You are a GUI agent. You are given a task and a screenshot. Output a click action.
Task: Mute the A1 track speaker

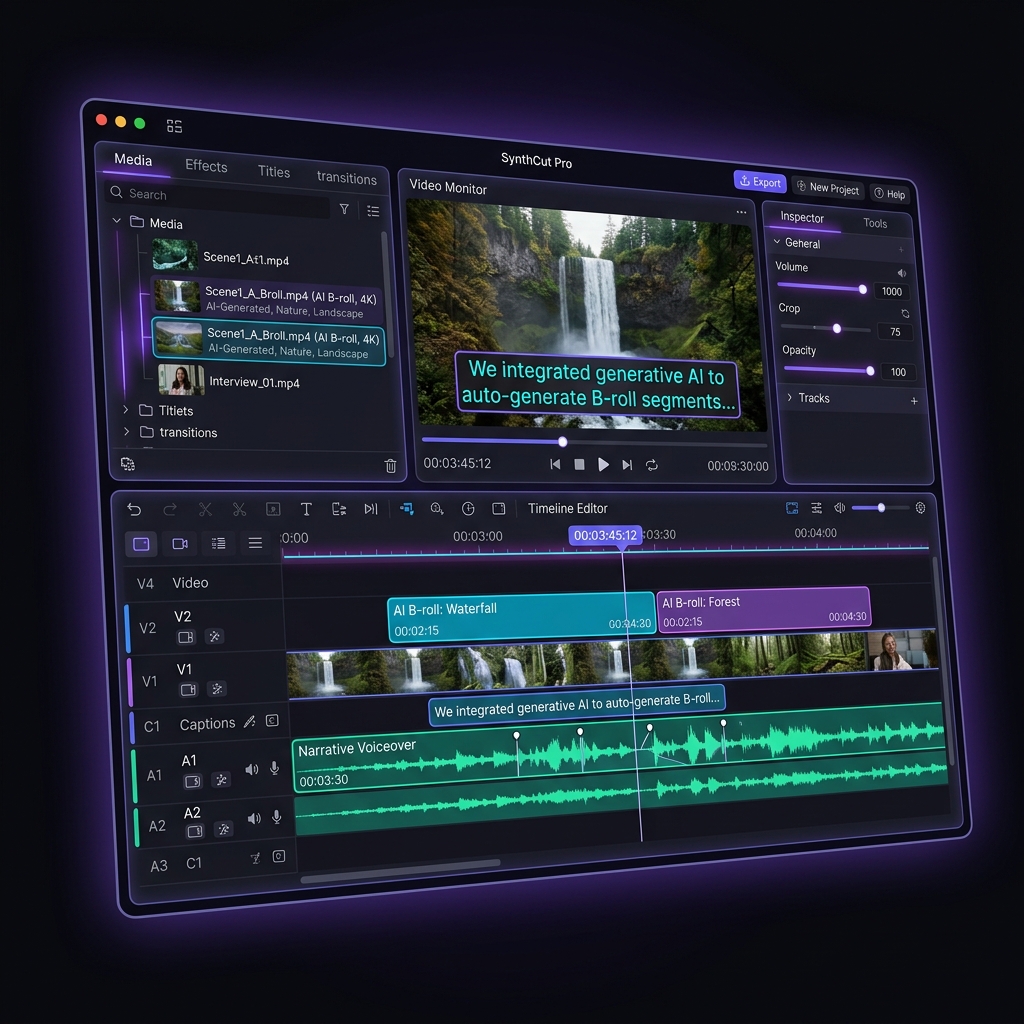(252, 770)
